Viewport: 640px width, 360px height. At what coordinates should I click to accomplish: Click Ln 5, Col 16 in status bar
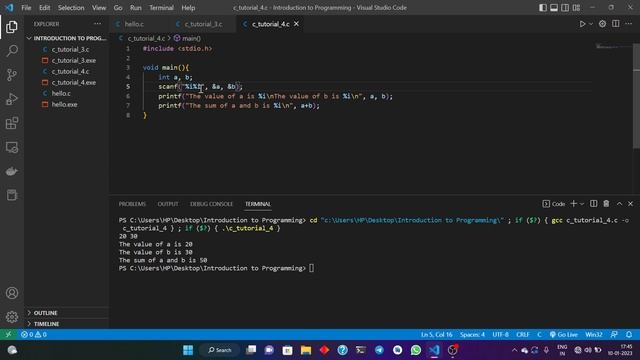coord(436,335)
